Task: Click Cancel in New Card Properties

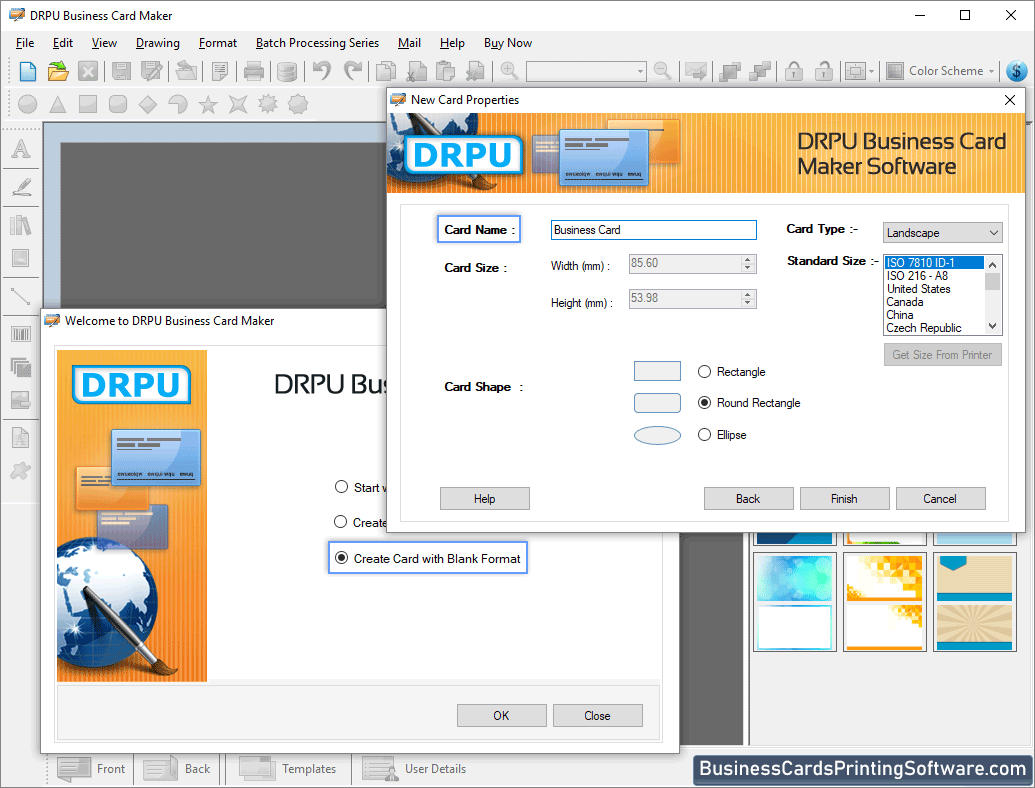Action: point(941,499)
